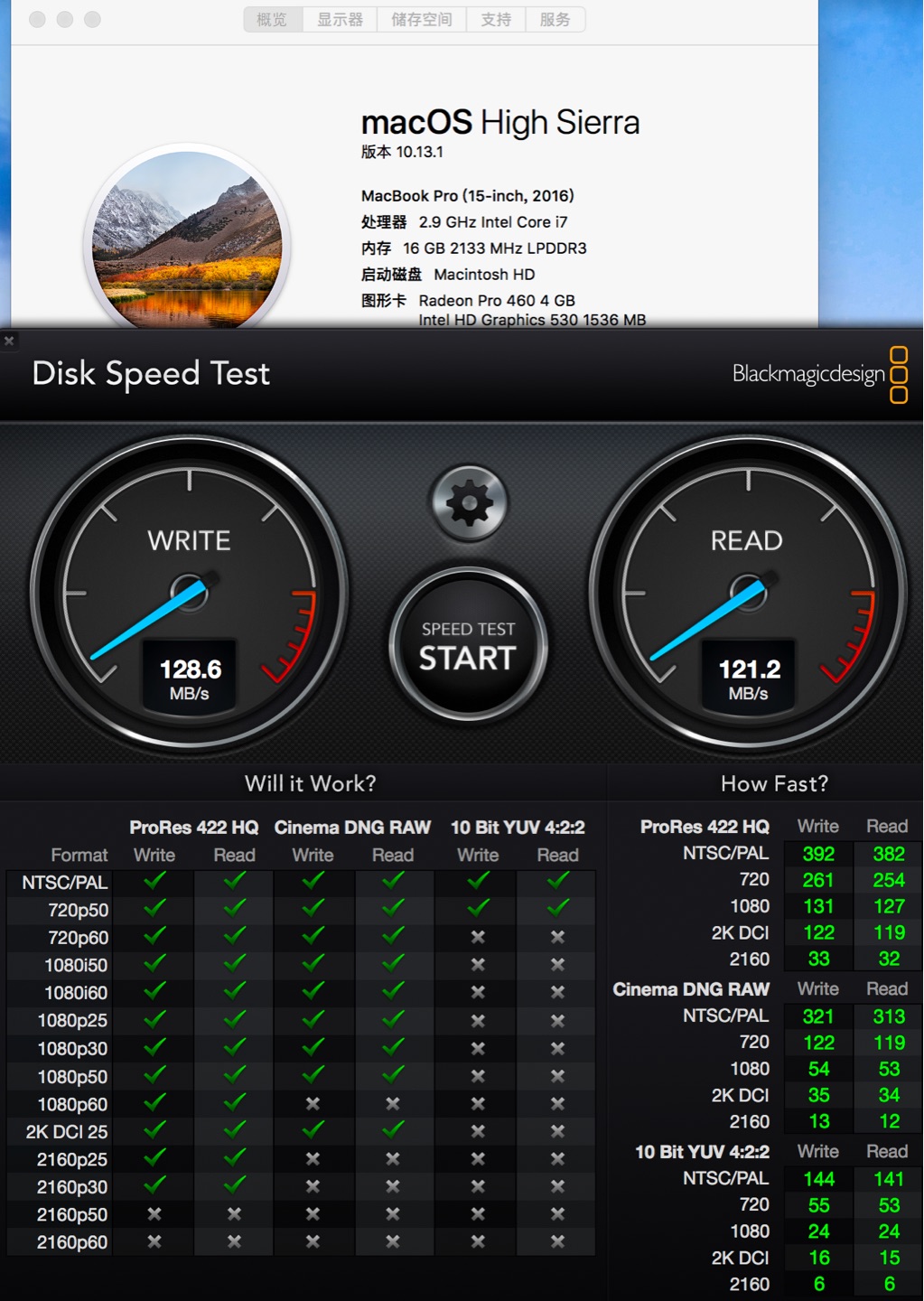
Task: Click ProRes 422 HQ write cross for 2160p50
Action: click(154, 1214)
